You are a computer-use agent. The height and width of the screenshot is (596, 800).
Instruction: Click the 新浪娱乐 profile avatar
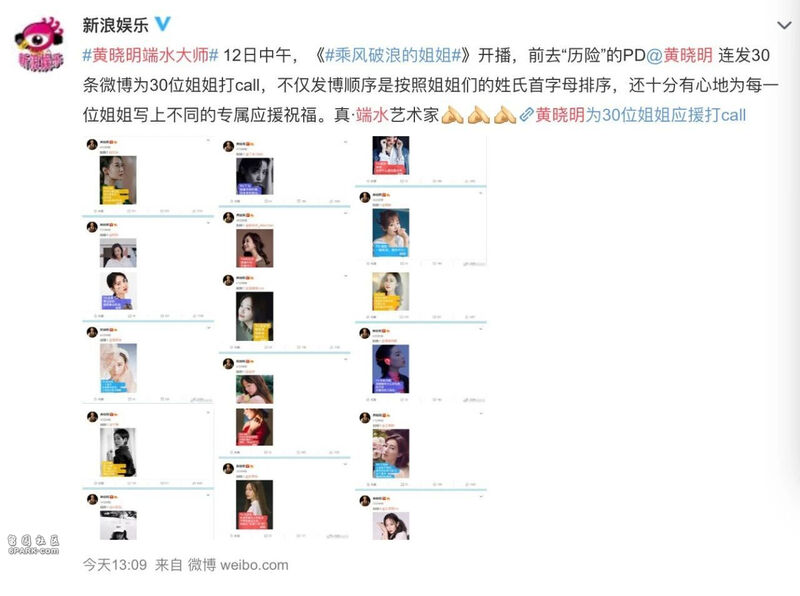tap(39, 44)
